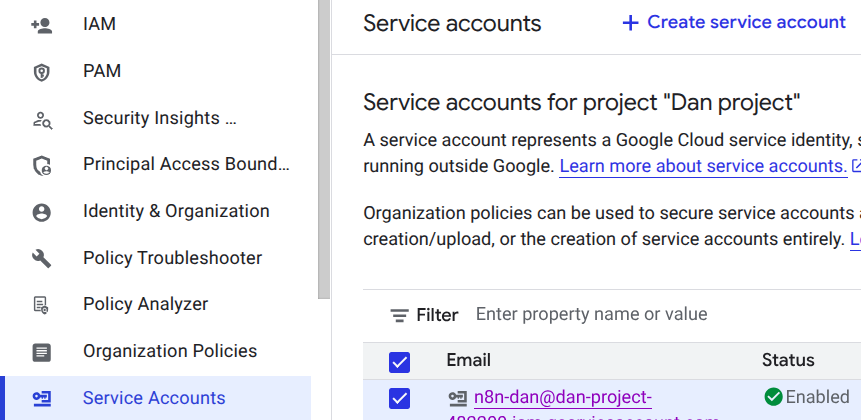This screenshot has height=420, width=861.
Task: Uncheck the n8n-dan service account row checkbox
Action: [x=399, y=398]
